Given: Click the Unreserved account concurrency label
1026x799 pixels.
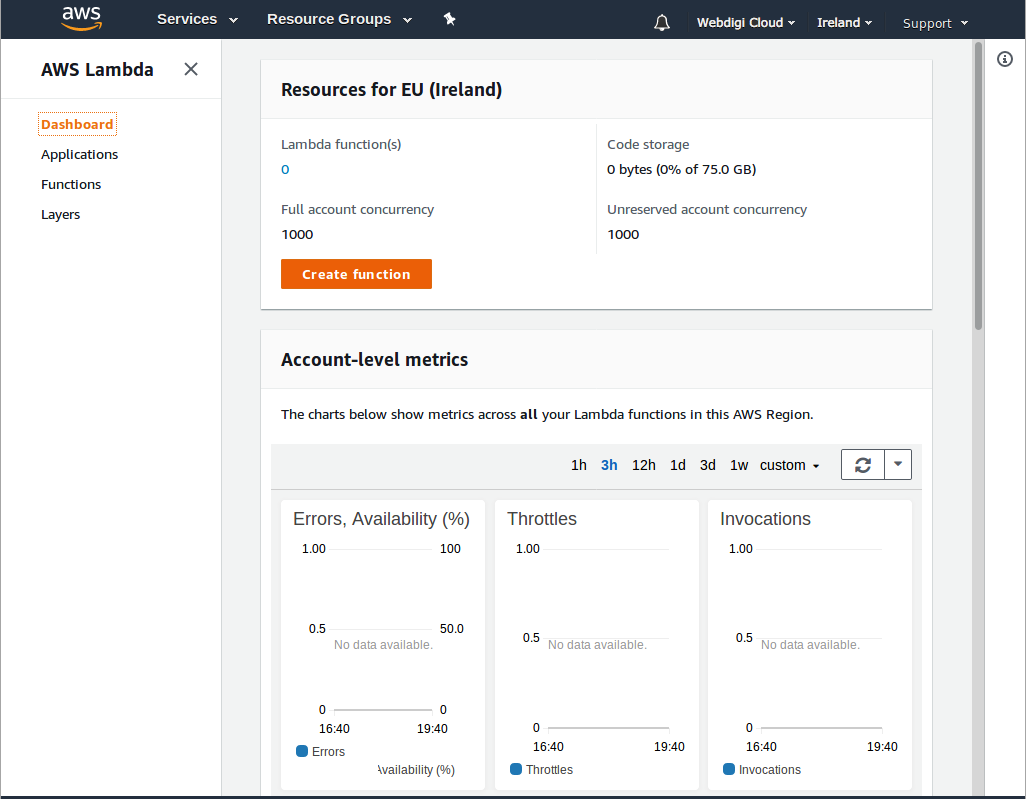Looking at the screenshot, I should [x=707, y=209].
